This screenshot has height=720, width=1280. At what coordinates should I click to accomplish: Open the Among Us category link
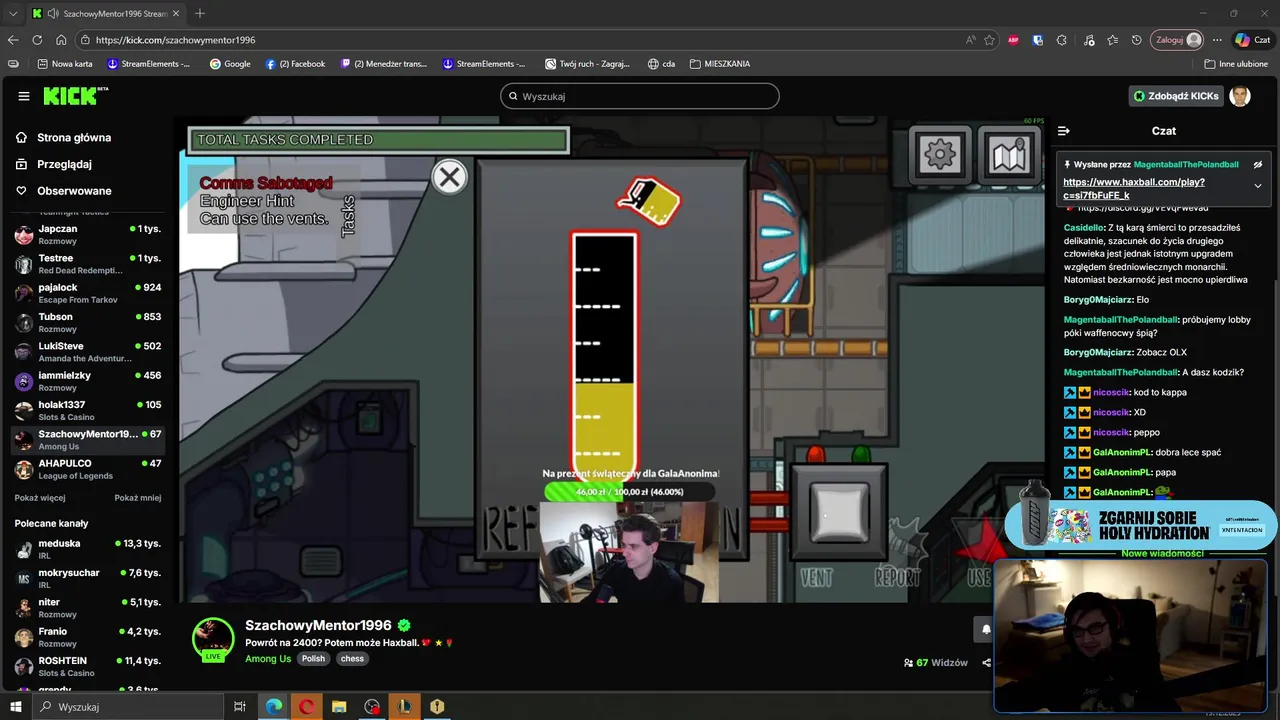[x=268, y=659]
